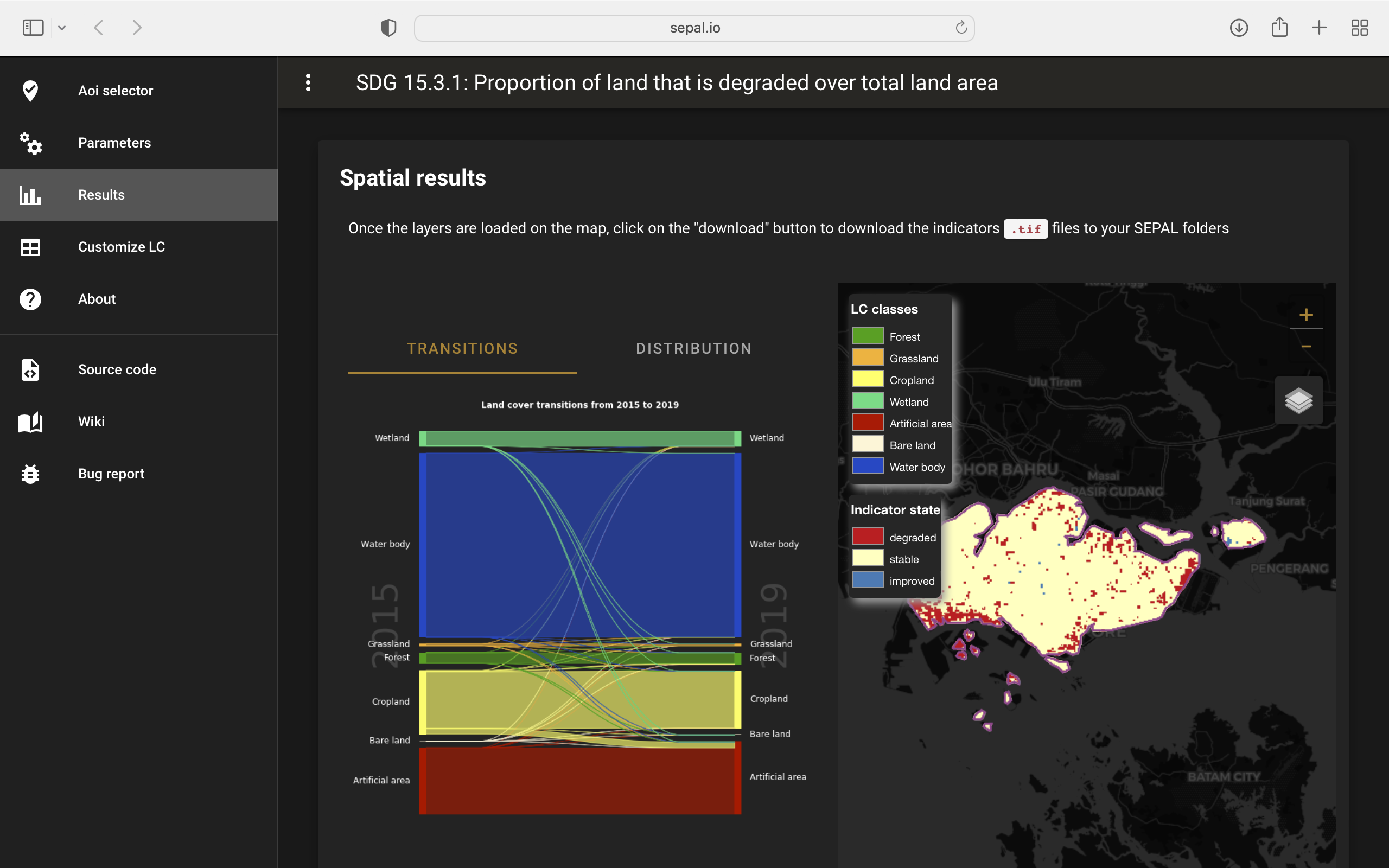Select the Transitions tab

[462, 348]
